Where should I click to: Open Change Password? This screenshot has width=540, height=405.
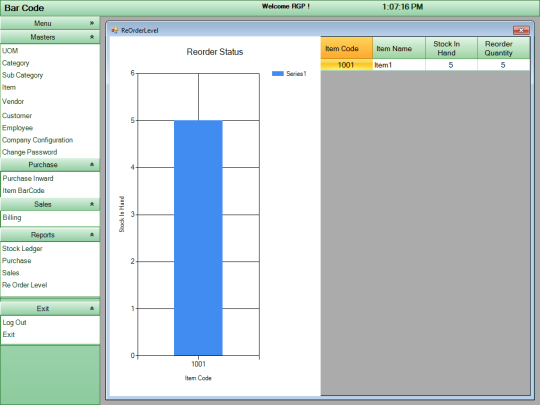(x=30, y=152)
